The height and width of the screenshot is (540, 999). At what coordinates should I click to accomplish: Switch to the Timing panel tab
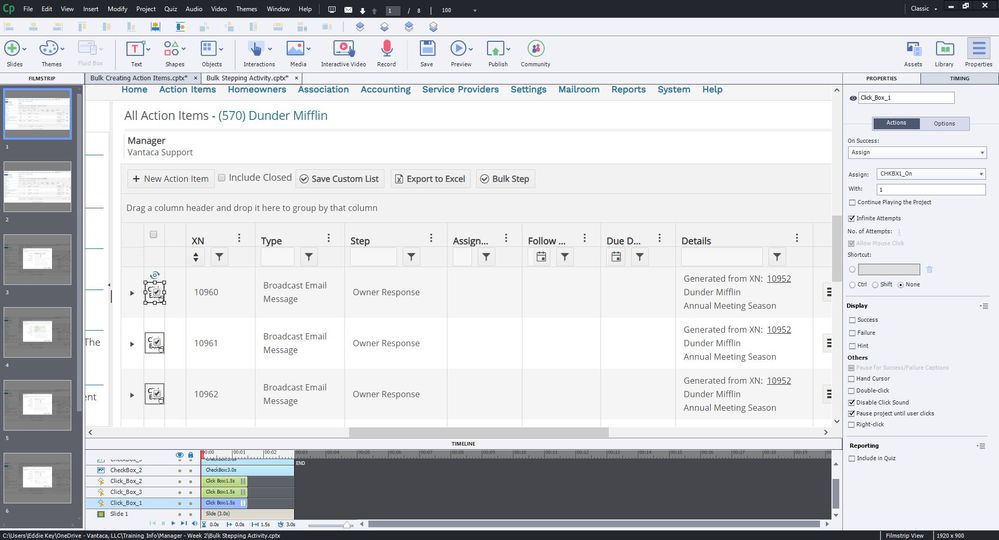[959, 78]
